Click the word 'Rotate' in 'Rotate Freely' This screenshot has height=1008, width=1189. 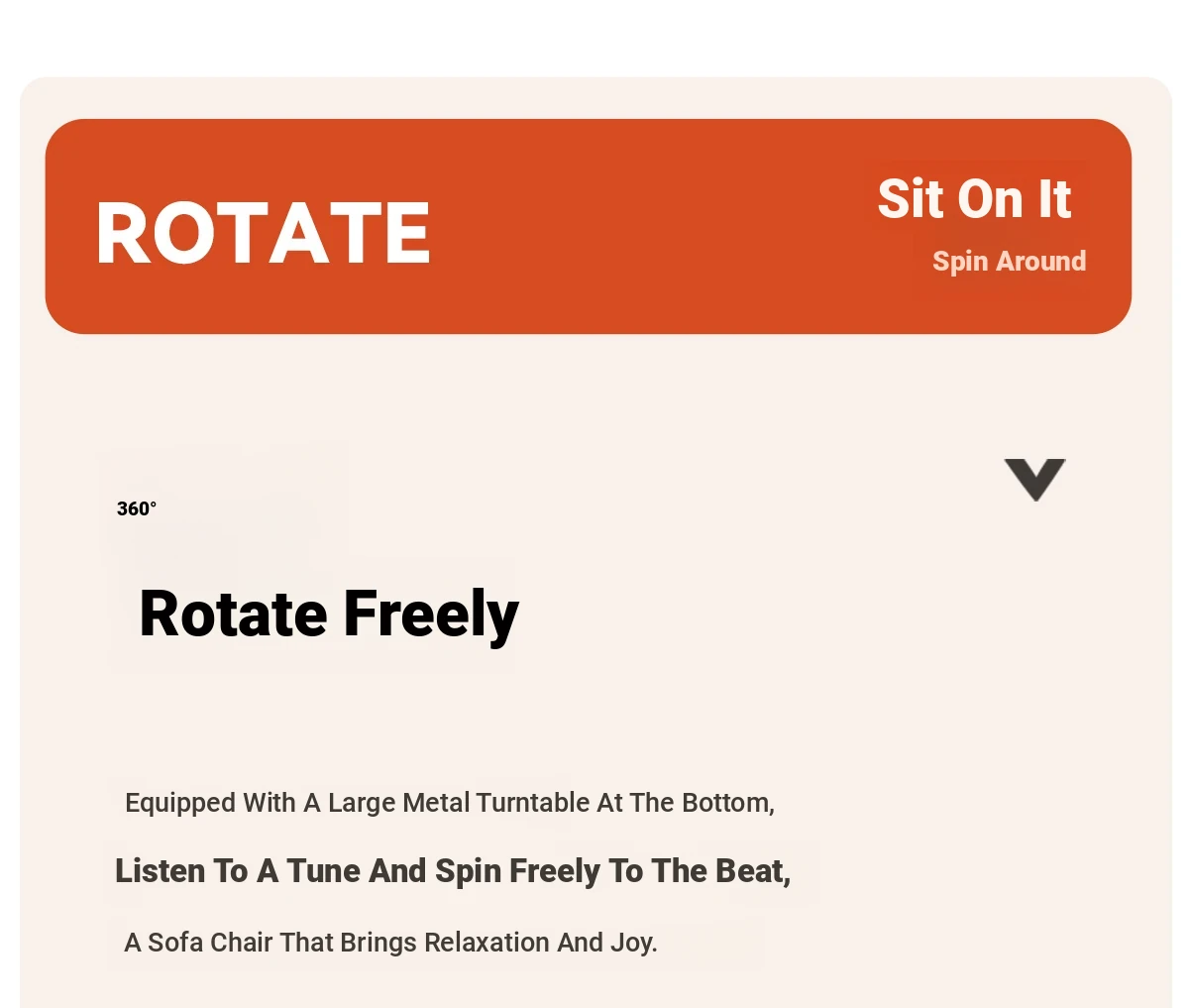(234, 615)
